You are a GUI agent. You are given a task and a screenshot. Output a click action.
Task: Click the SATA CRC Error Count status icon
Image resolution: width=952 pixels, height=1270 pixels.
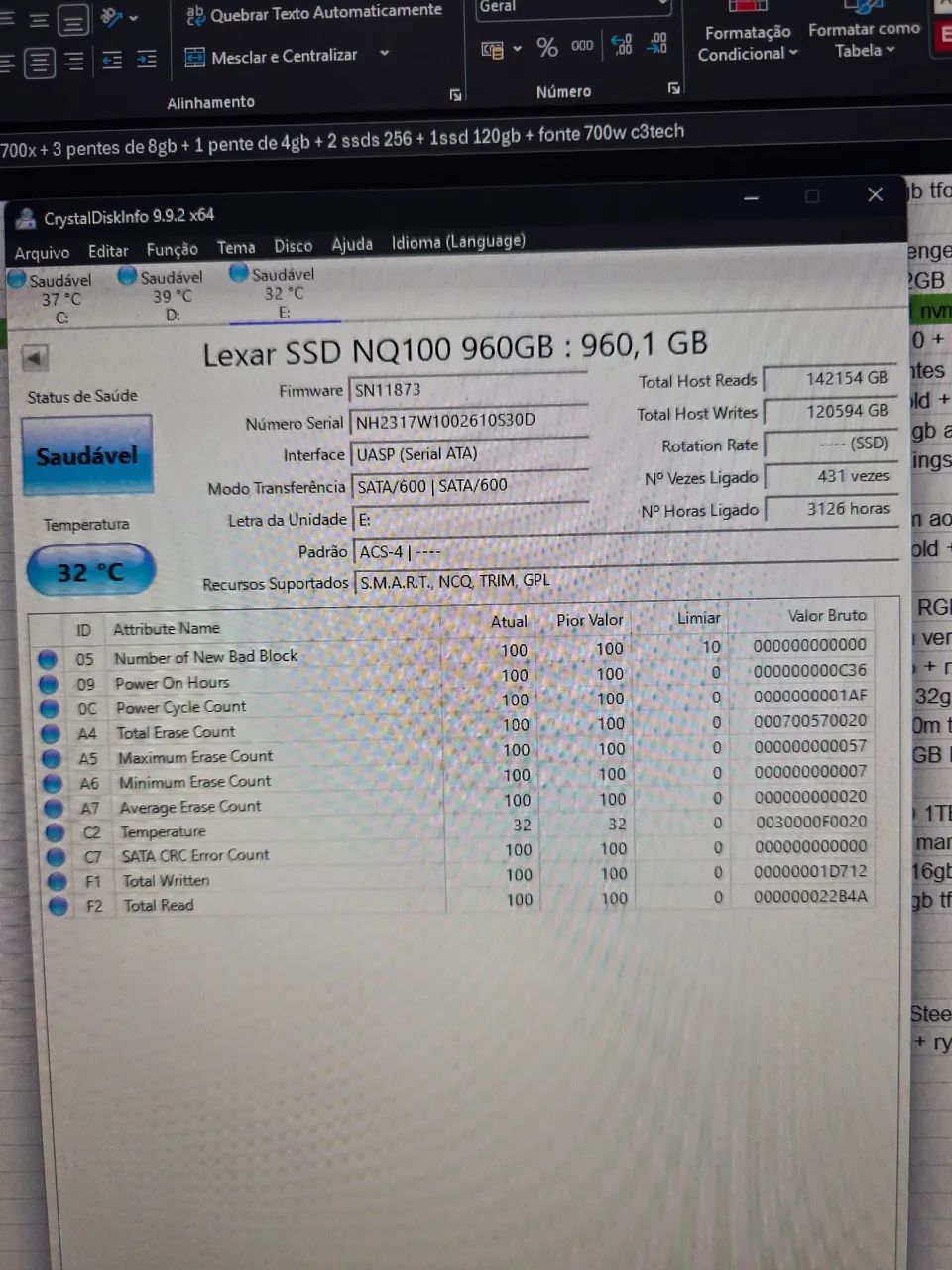click(x=57, y=857)
